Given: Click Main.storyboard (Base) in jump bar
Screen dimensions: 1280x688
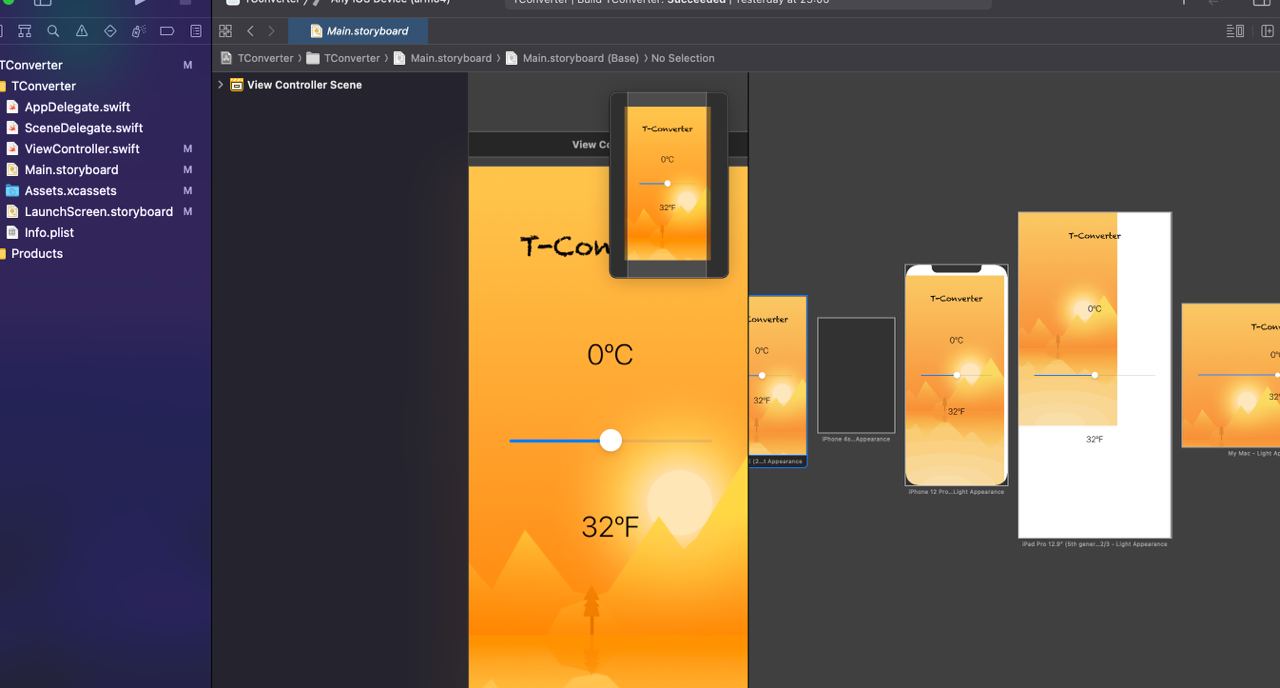Looking at the screenshot, I should click(x=572, y=58).
